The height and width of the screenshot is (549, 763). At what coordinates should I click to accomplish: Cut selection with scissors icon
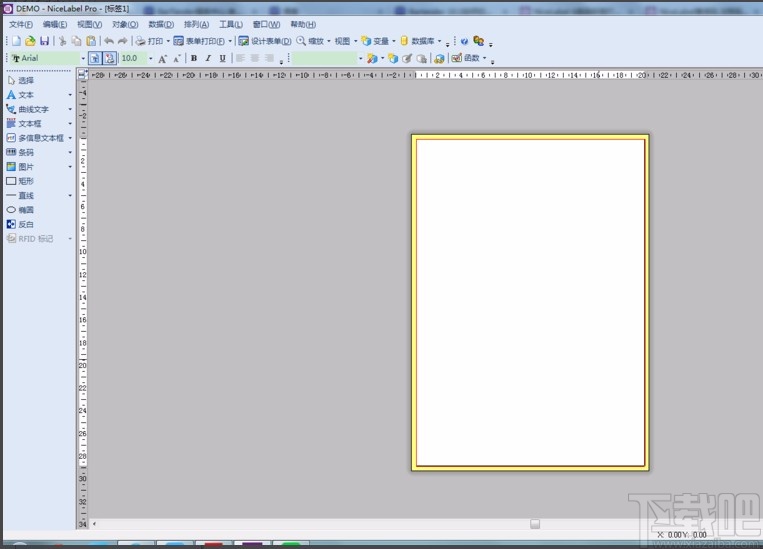(x=62, y=41)
